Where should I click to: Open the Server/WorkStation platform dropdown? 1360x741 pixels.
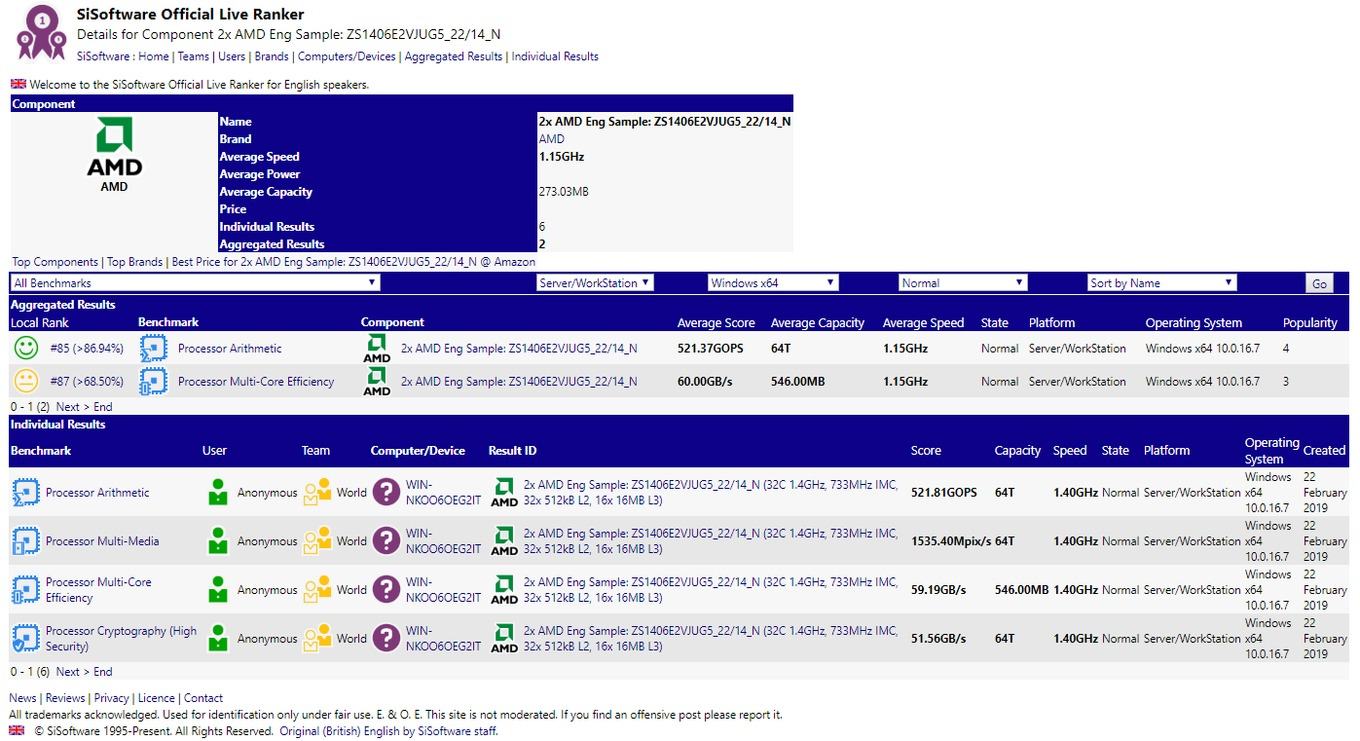pos(595,283)
